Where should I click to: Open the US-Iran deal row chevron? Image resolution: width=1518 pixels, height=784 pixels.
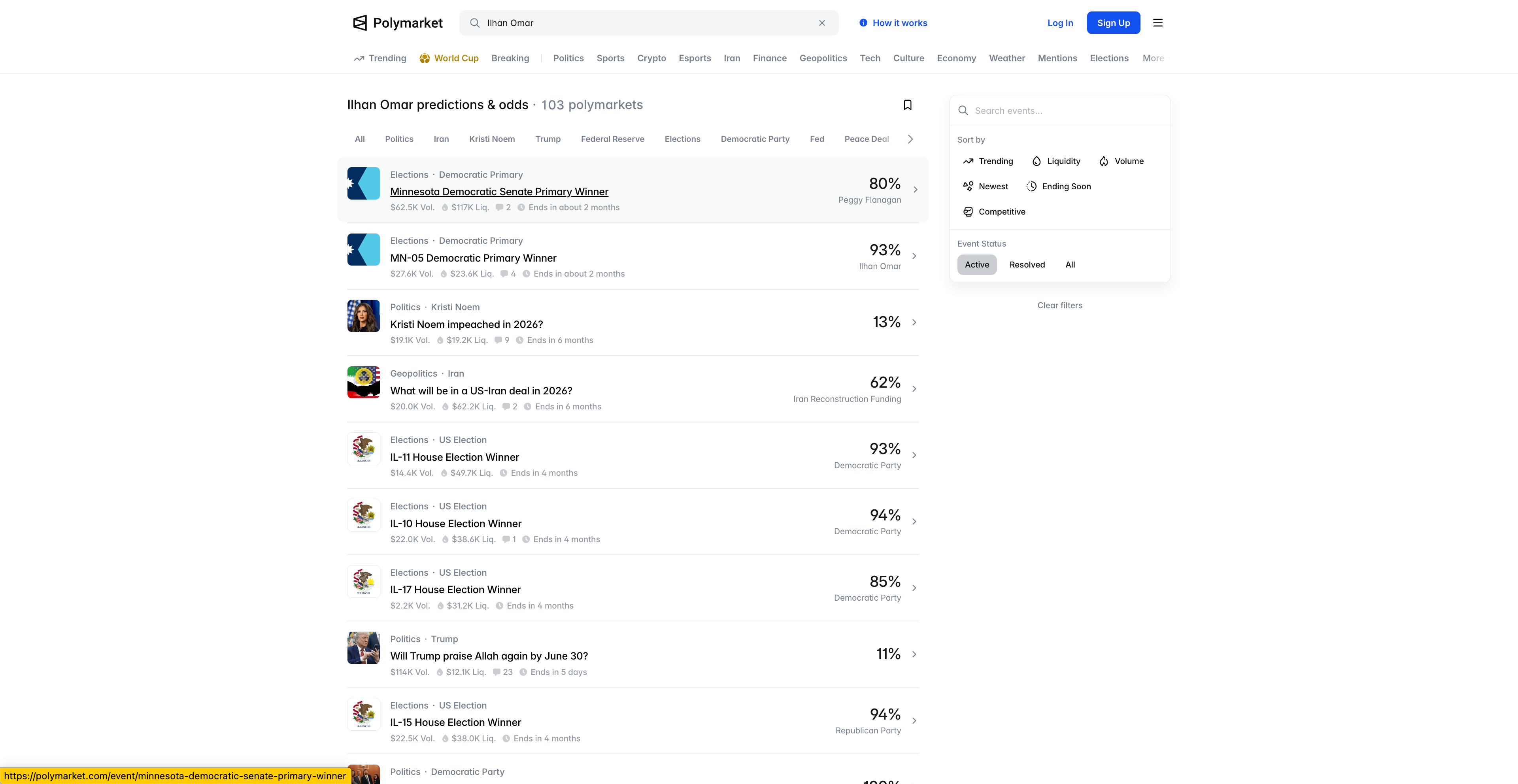pyautogui.click(x=915, y=389)
